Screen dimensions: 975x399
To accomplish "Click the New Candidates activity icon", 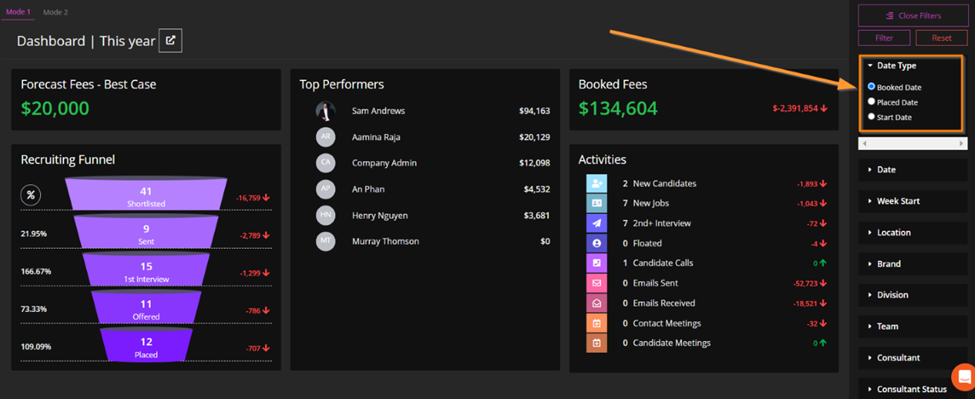I will tap(596, 183).
